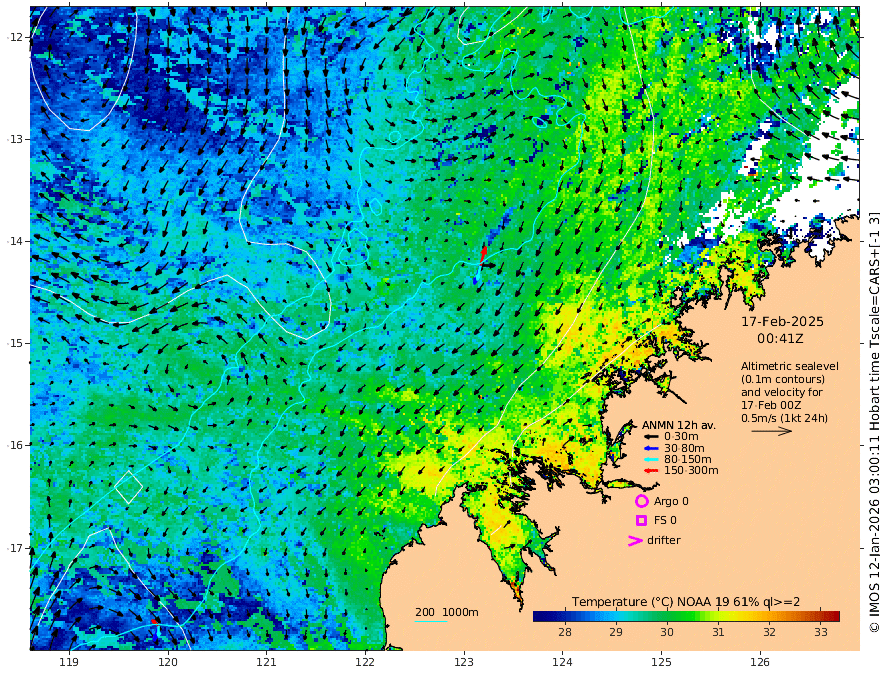Click the 'drifter' legend label
The width and height of the screenshot is (880, 680).
coord(663,540)
